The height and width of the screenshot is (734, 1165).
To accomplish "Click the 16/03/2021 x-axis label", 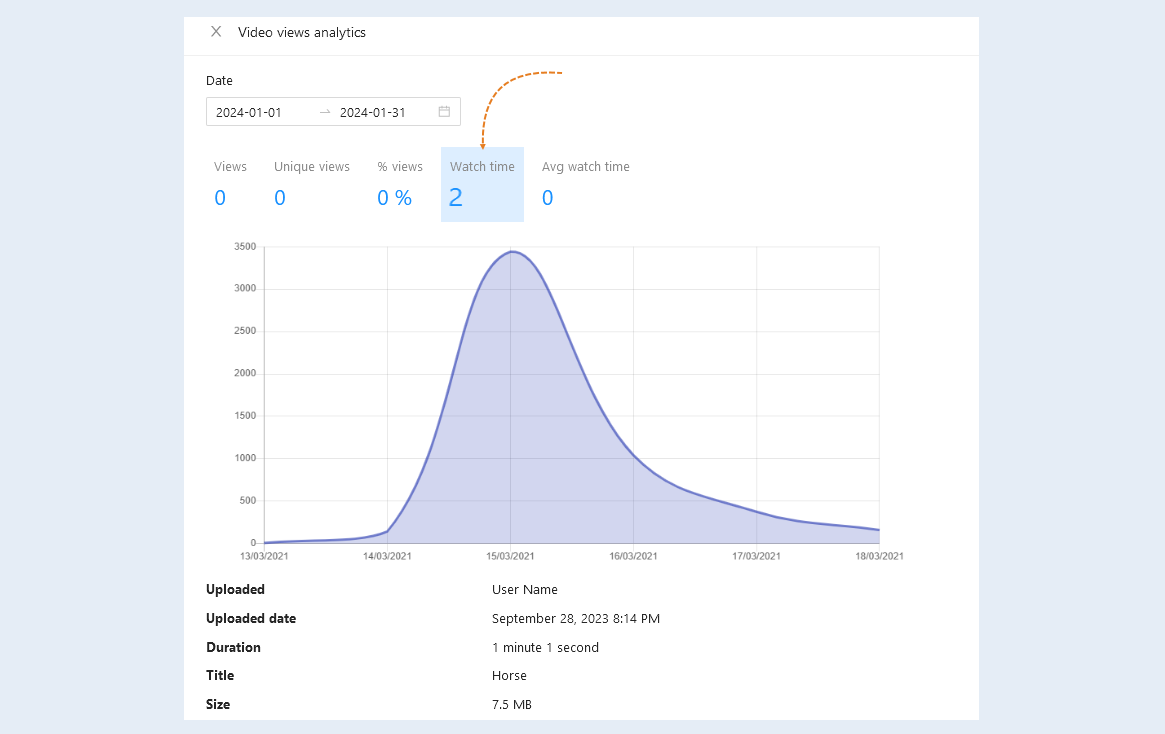I will pyautogui.click(x=633, y=556).
